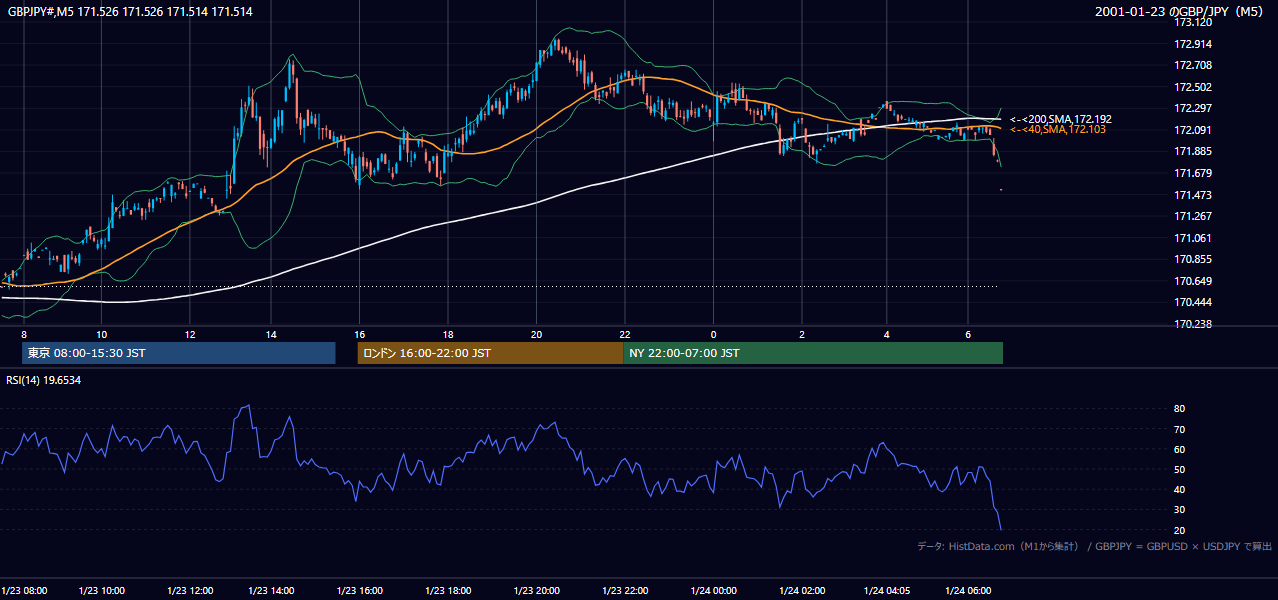1278x600 pixels.
Task: Click the 1/24 06:00 bottom date label
Action: [968, 591]
